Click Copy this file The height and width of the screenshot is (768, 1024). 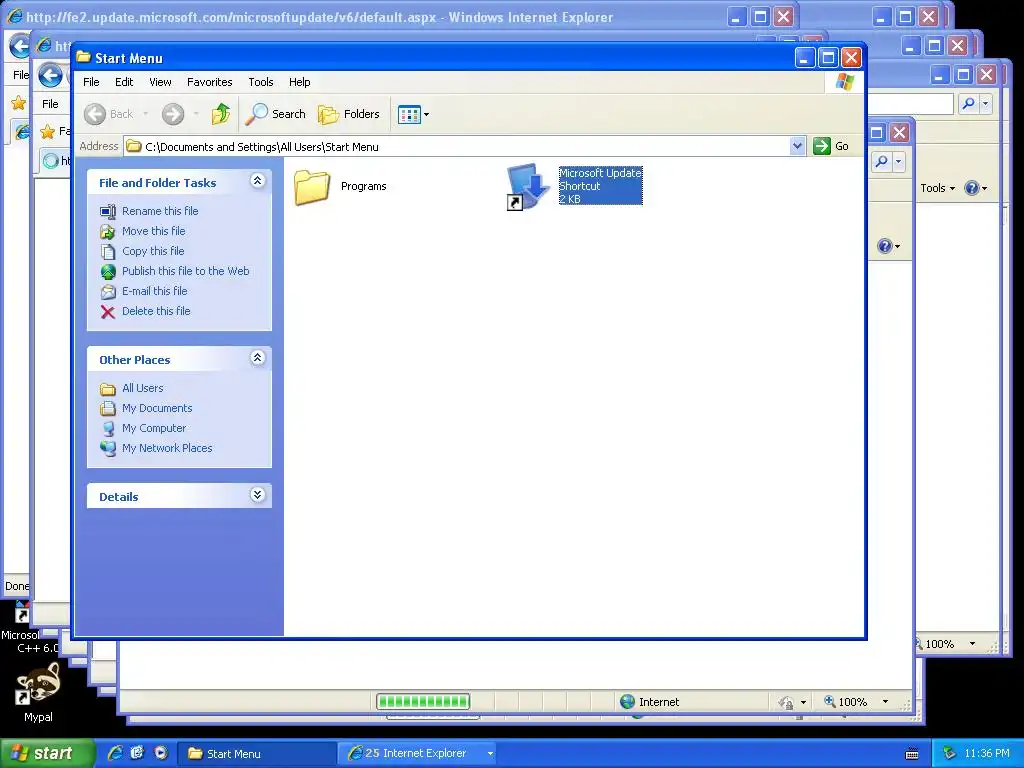[x=153, y=251]
